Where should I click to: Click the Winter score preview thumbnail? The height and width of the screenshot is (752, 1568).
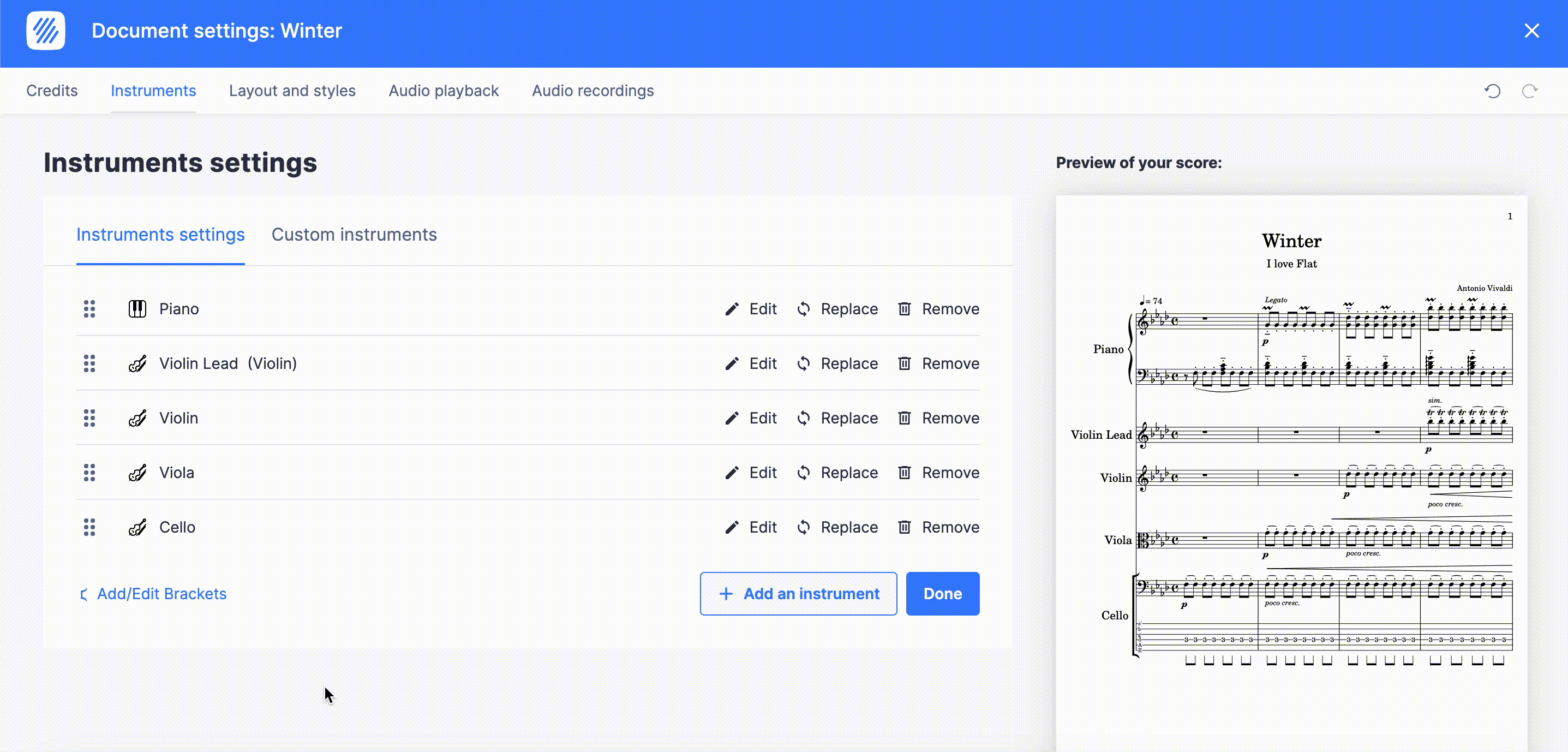pyautogui.click(x=1291, y=463)
